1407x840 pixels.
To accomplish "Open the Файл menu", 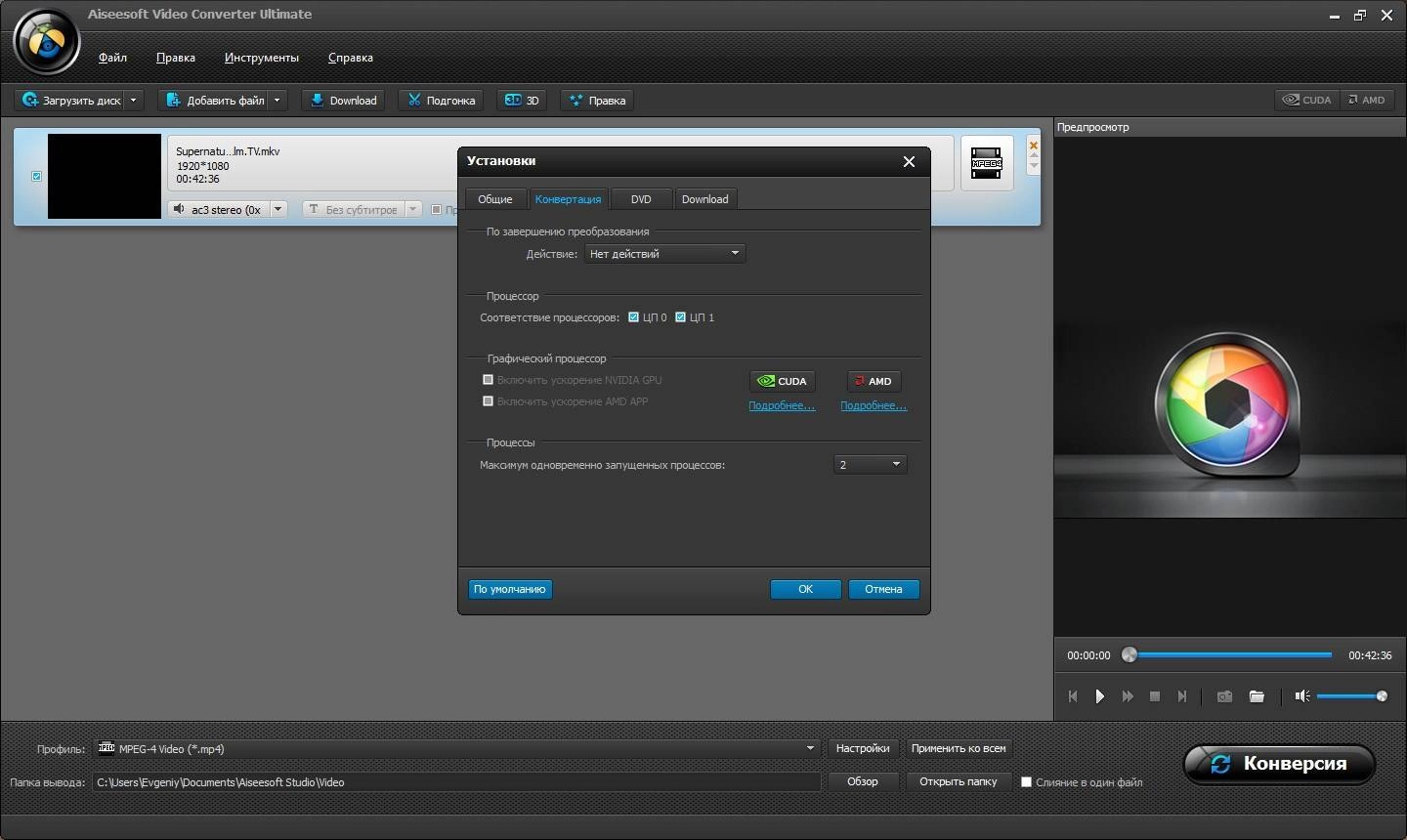I will [112, 58].
